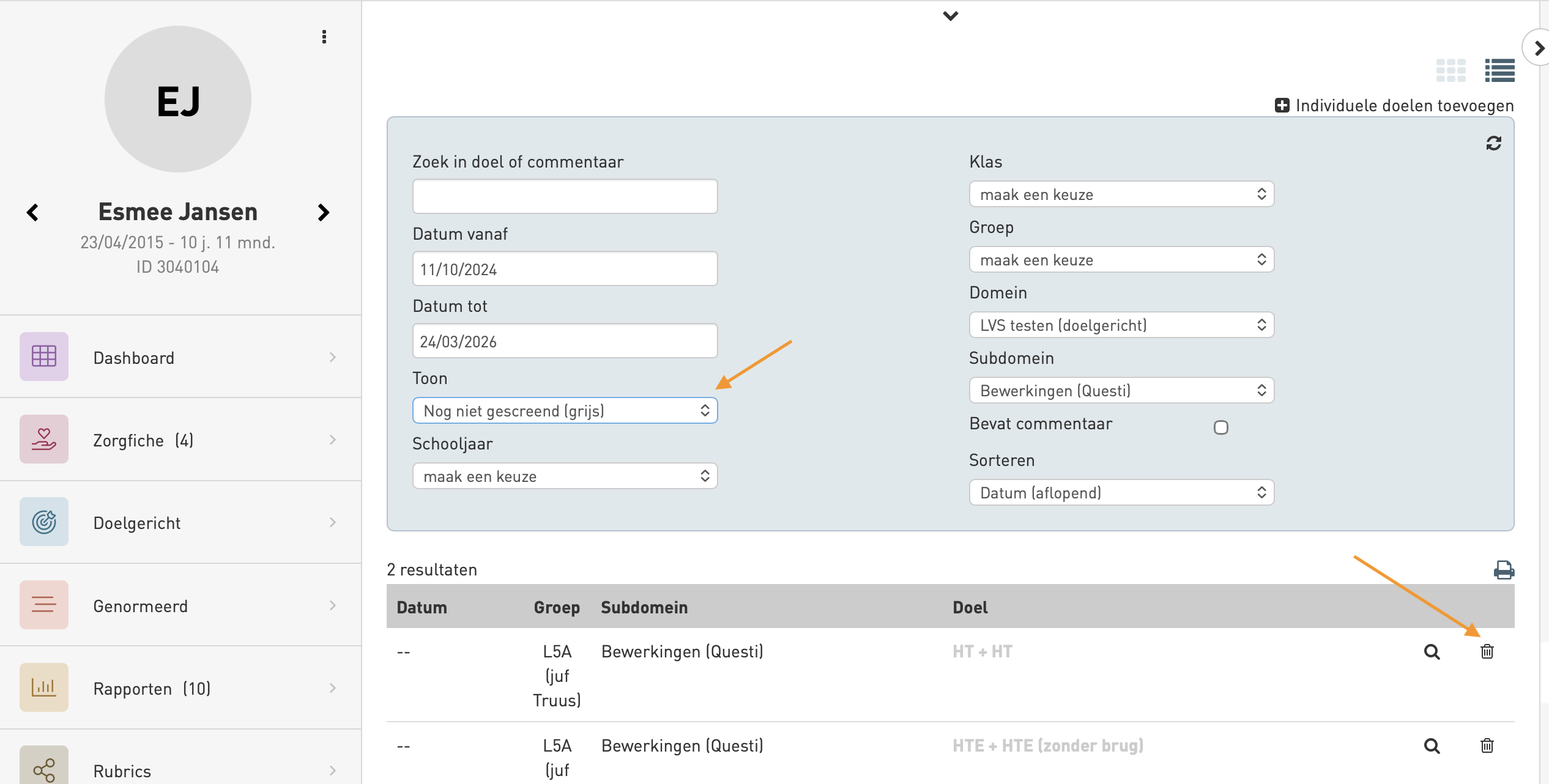Go to the next student arrow
The width and height of the screenshot is (1549, 784).
pyautogui.click(x=324, y=212)
